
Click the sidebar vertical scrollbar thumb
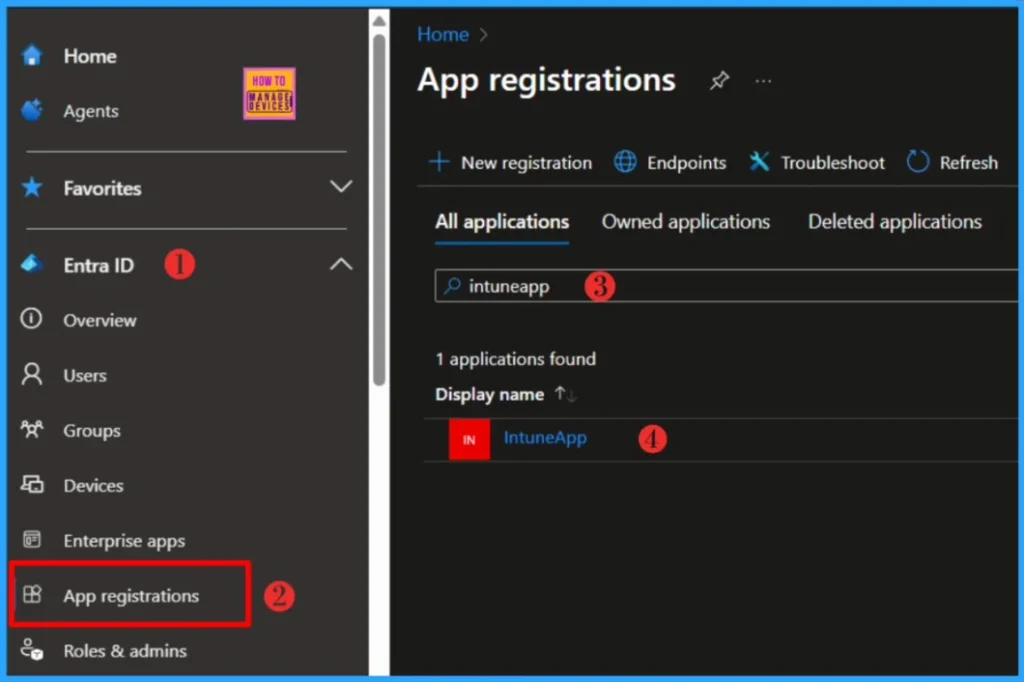pyautogui.click(x=379, y=210)
